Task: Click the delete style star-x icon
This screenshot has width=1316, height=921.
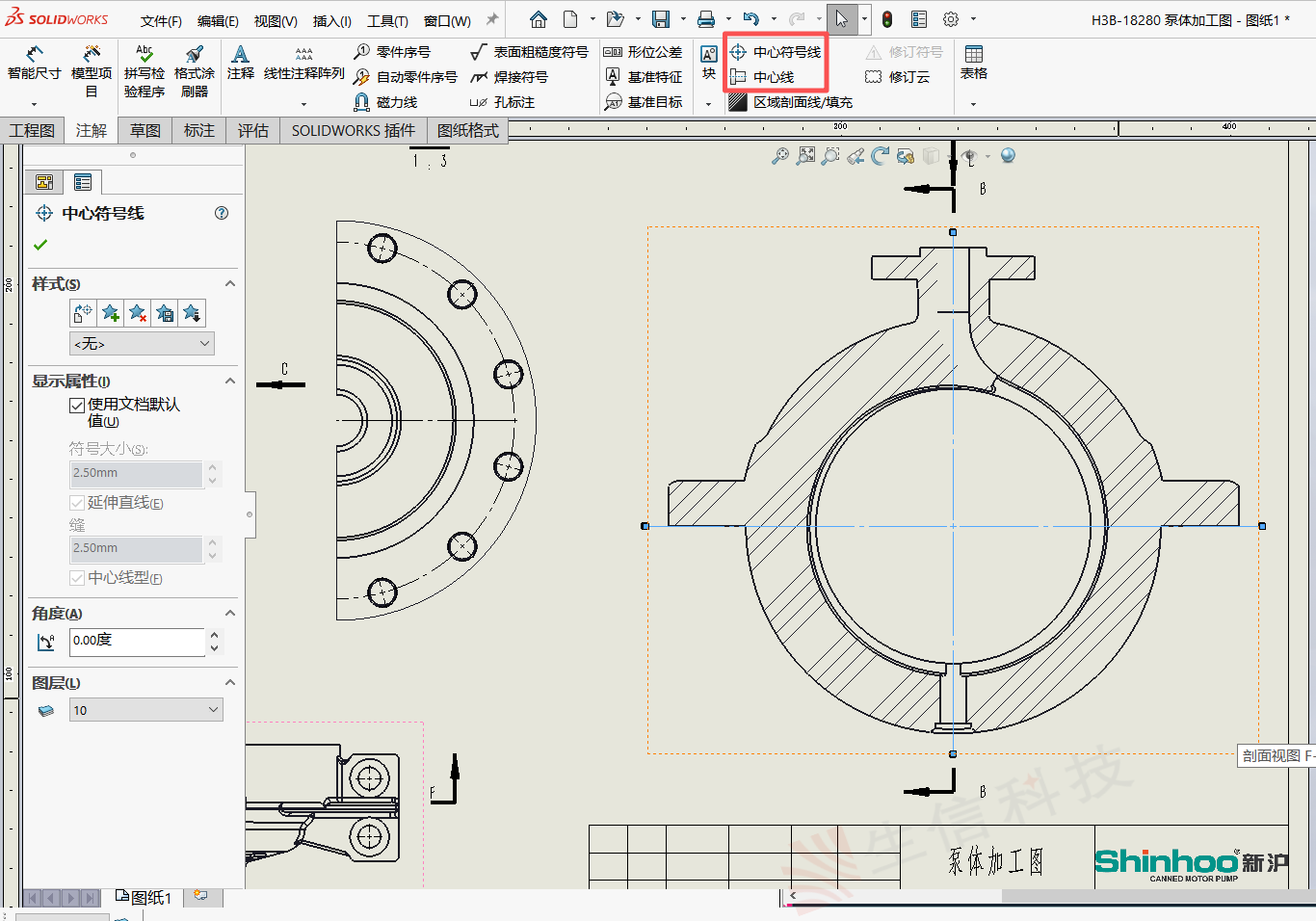Action: pos(138,313)
